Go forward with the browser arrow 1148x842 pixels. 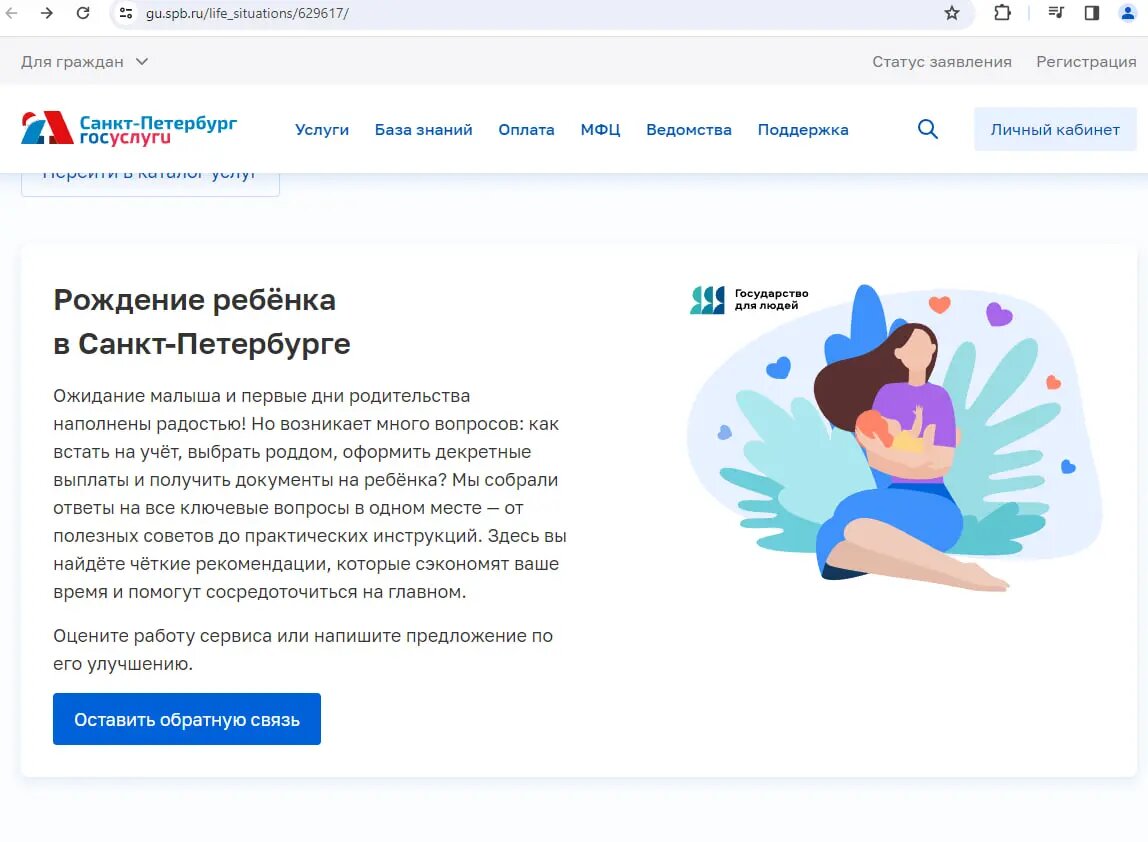(47, 13)
